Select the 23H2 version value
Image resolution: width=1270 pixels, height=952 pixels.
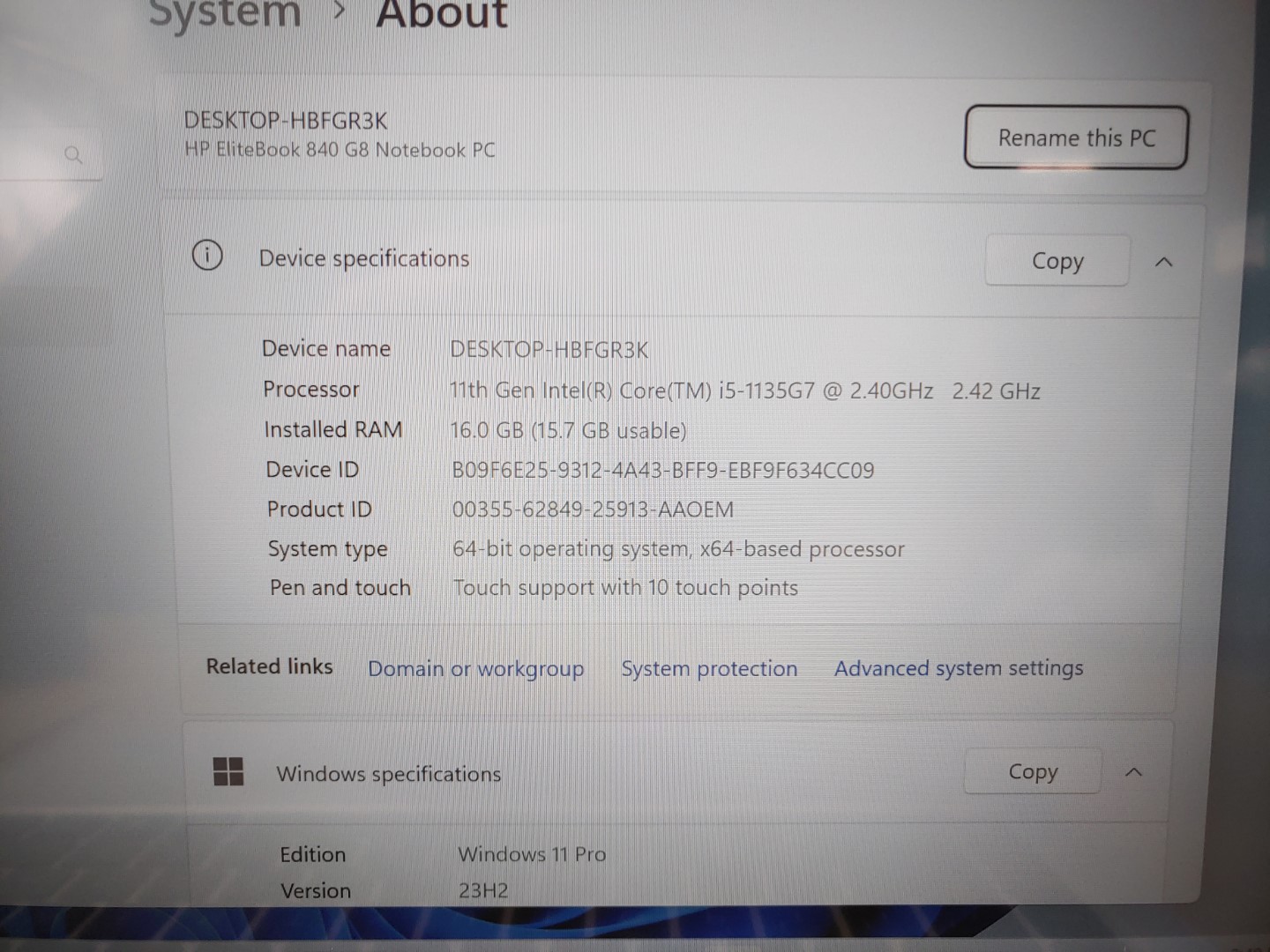483,890
